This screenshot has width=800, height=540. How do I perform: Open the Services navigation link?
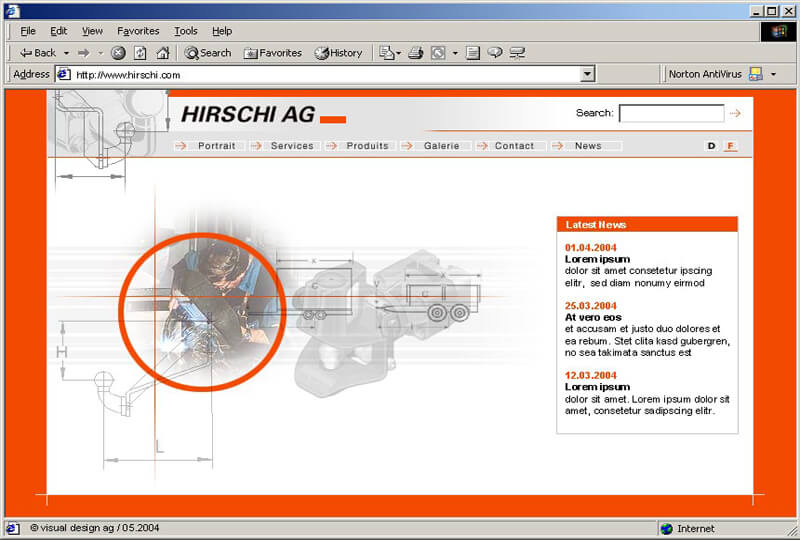pos(292,146)
